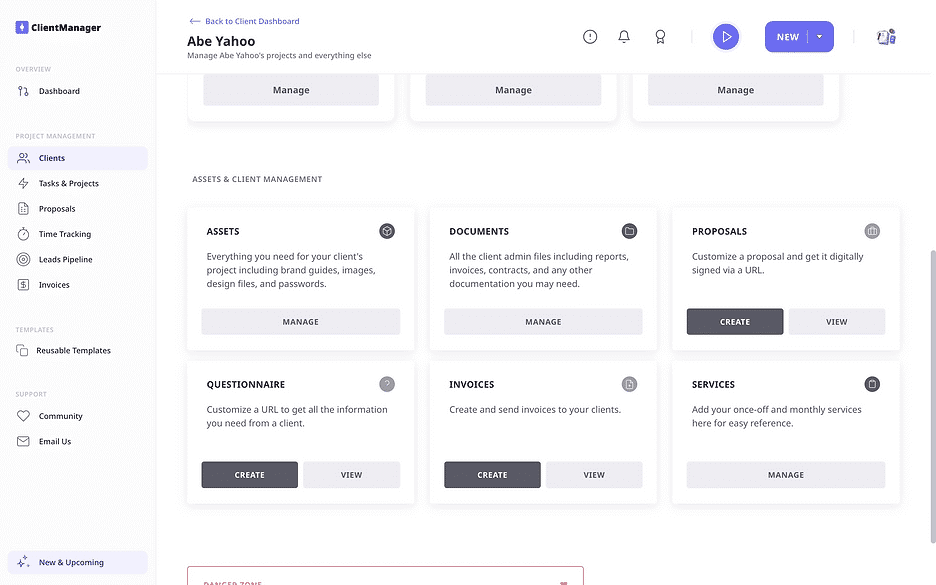
Task: Click the notifications bell icon
Action: click(624, 36)
